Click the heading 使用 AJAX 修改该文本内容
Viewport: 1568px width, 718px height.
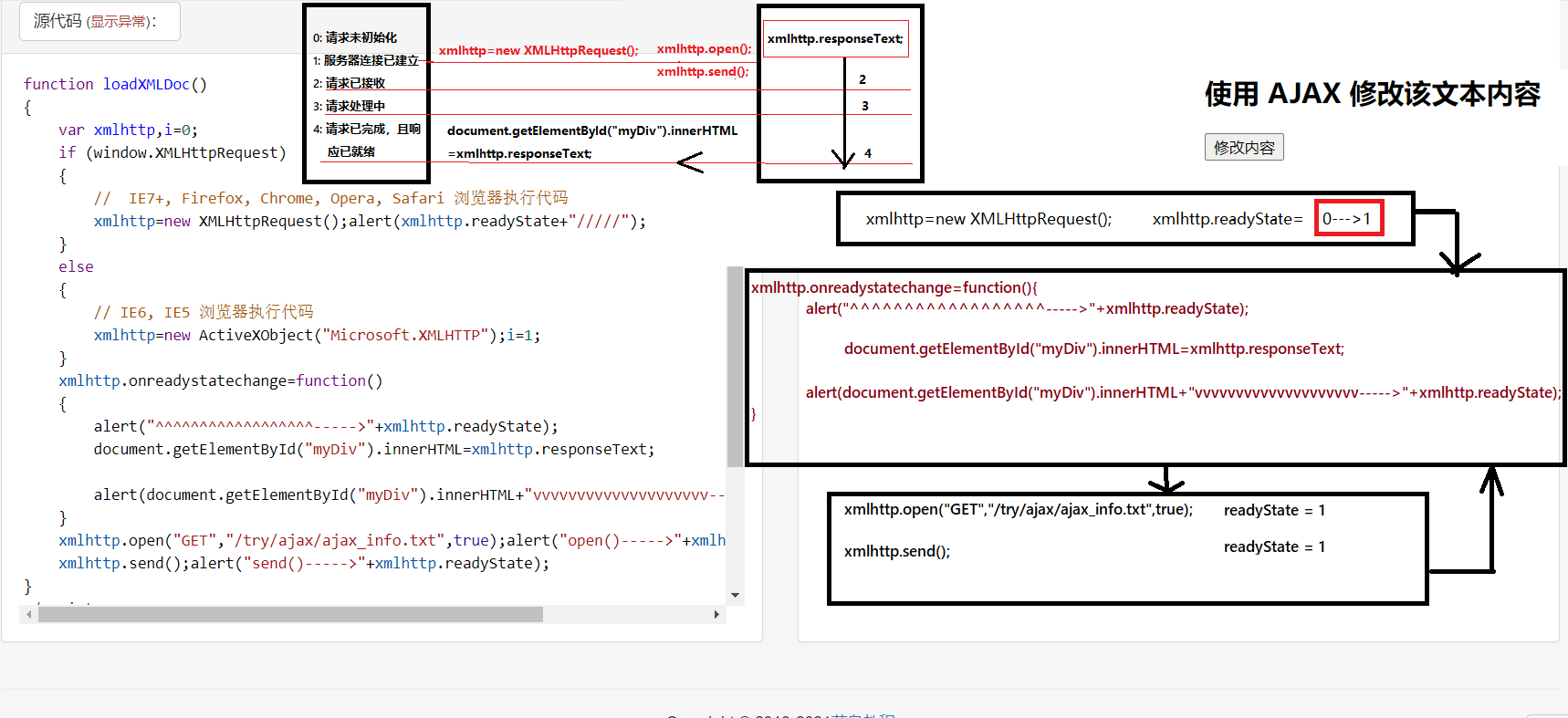click(x=1372, y=94)
